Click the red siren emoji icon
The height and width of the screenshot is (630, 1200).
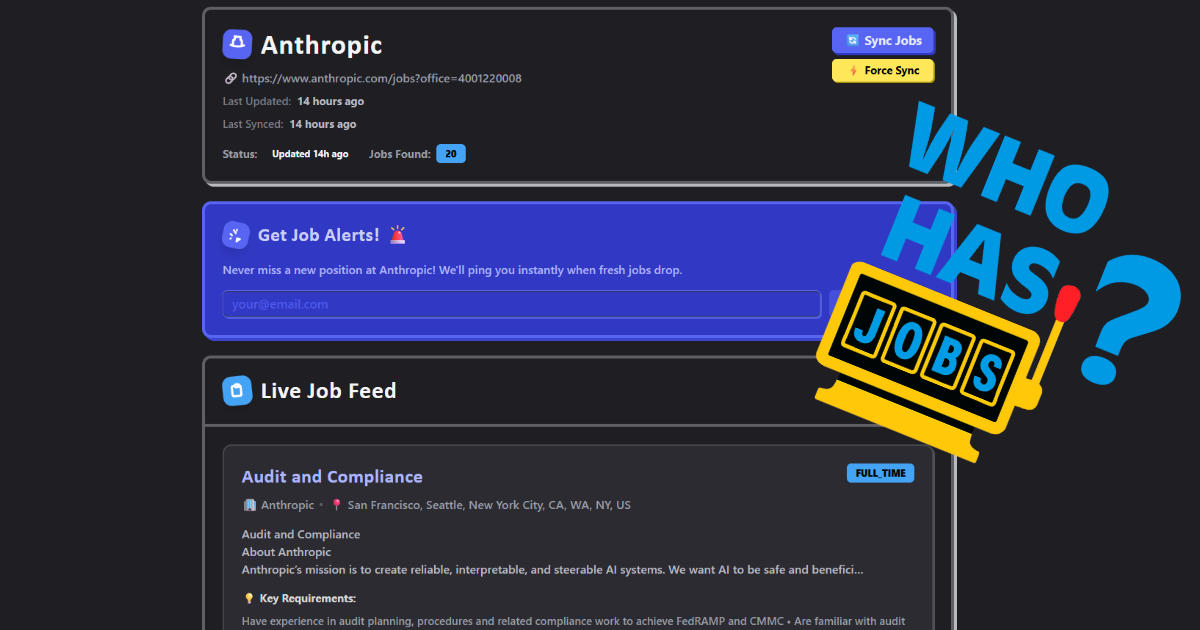(x=398, y=235)
